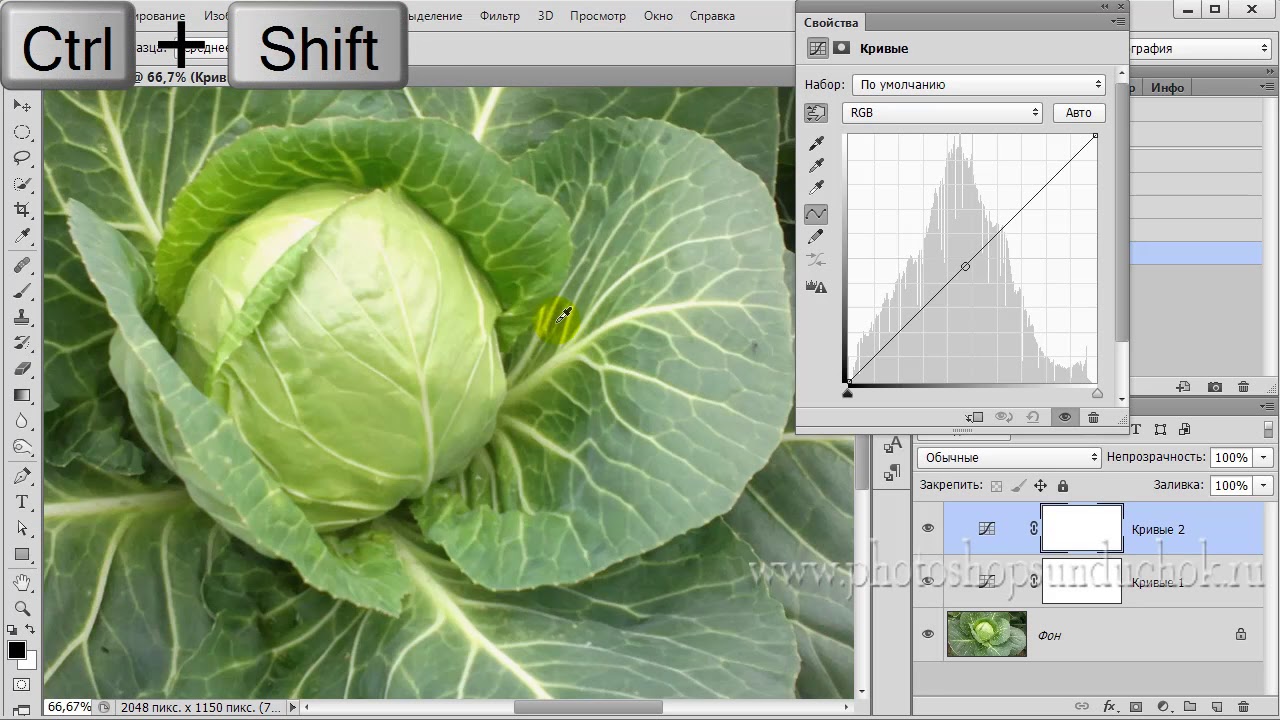Viewport: 1280px width, 720px height.
Task: Click the black point eyedropper in Curves
Action: 816,144
